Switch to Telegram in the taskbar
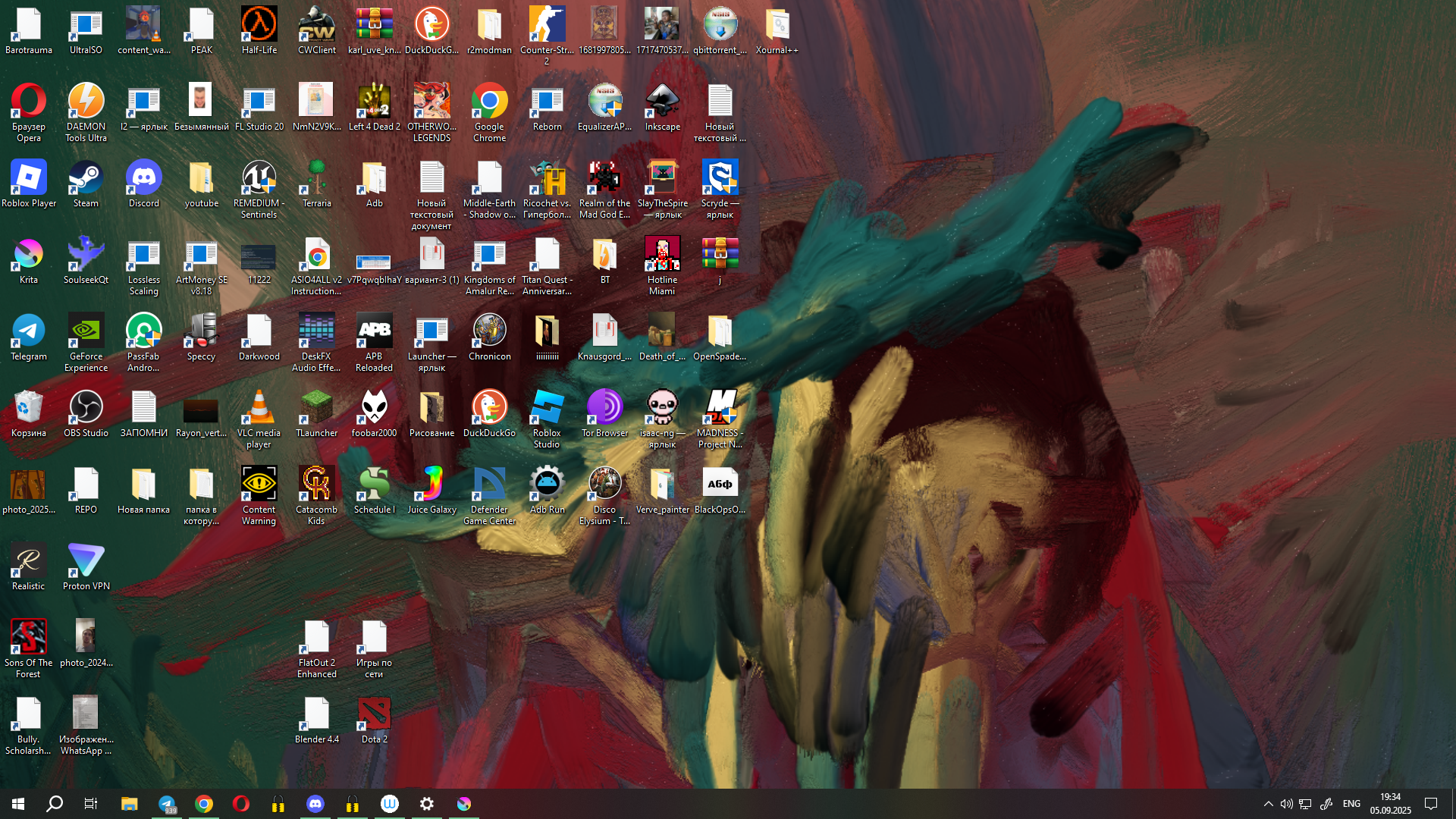The height and width of the screenshot is (819, 1456). [x=167, y=804]
